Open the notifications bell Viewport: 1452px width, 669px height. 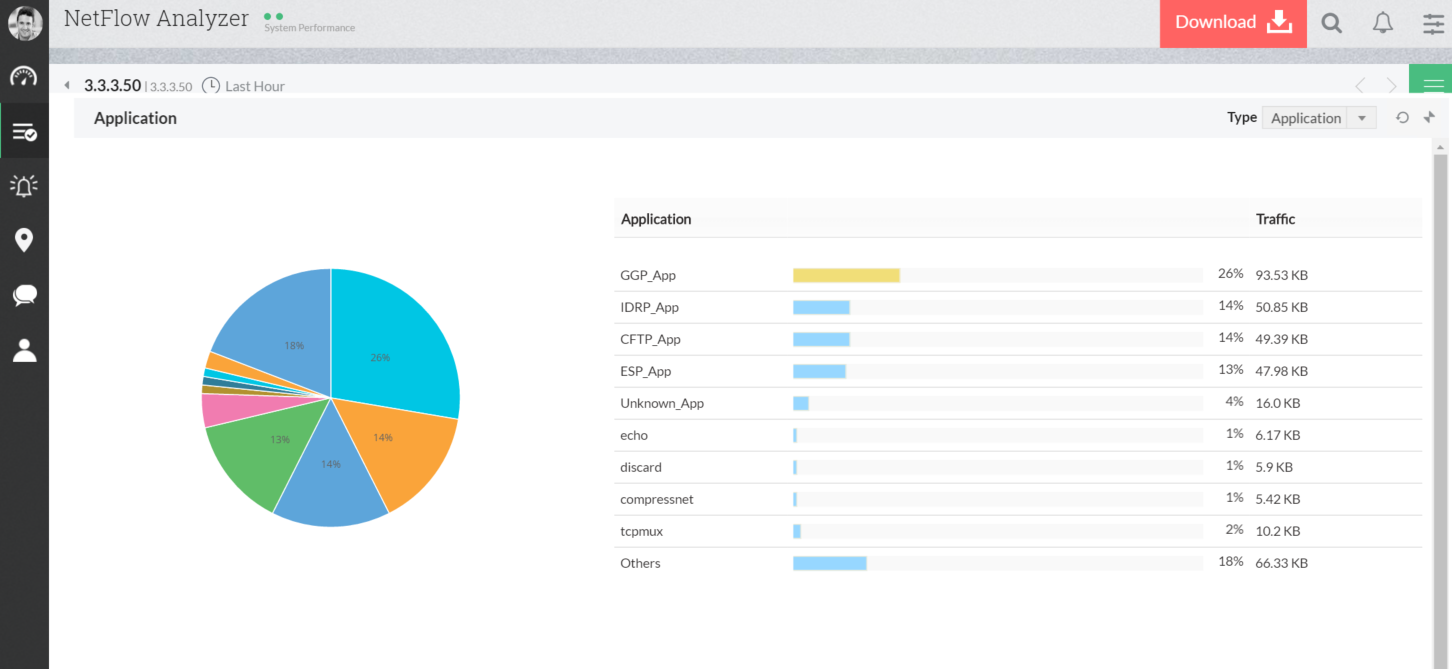point(1383,23)
